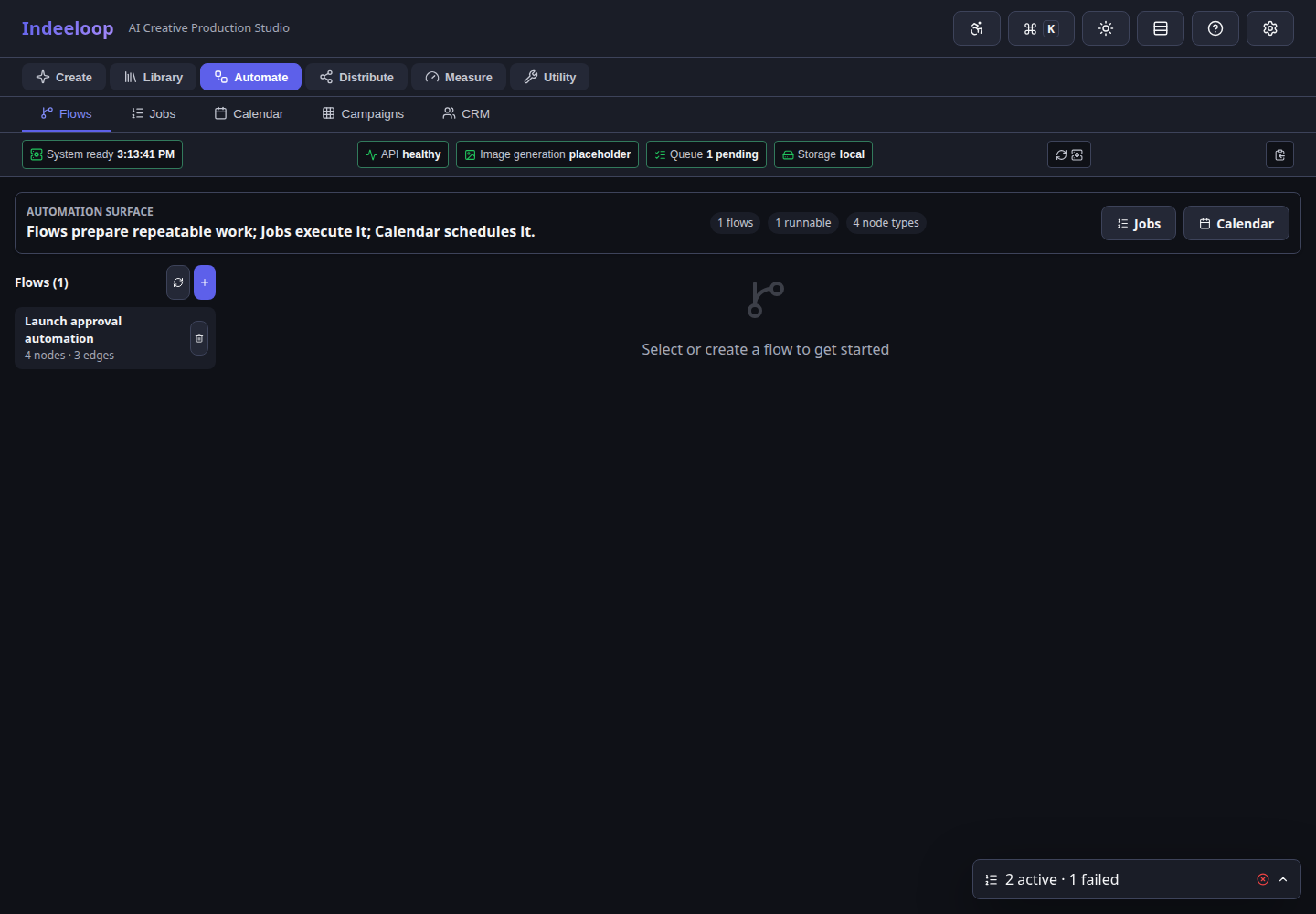Click 'Select or create a flow' message
Viewport: 1316px width, 914px height.
click(x=766, y=349)
